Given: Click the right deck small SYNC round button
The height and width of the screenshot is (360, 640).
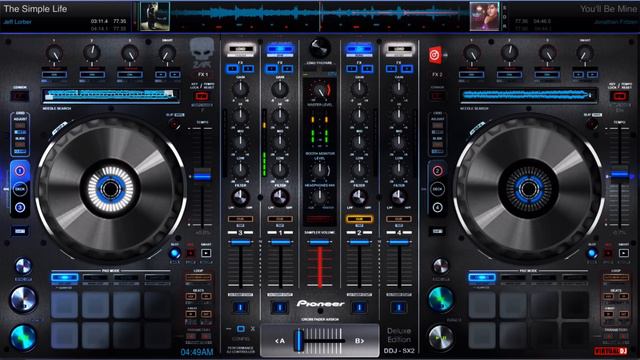Looking at the screenshot, I should tap(441, 266).
